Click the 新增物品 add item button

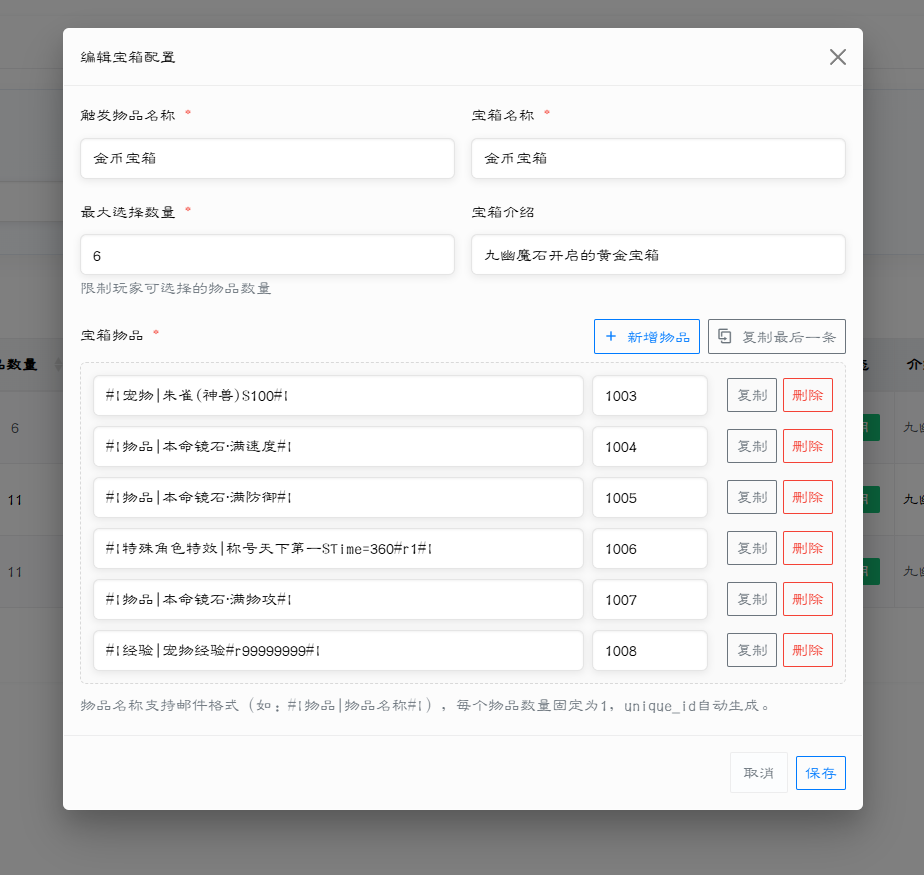point(647,337)
